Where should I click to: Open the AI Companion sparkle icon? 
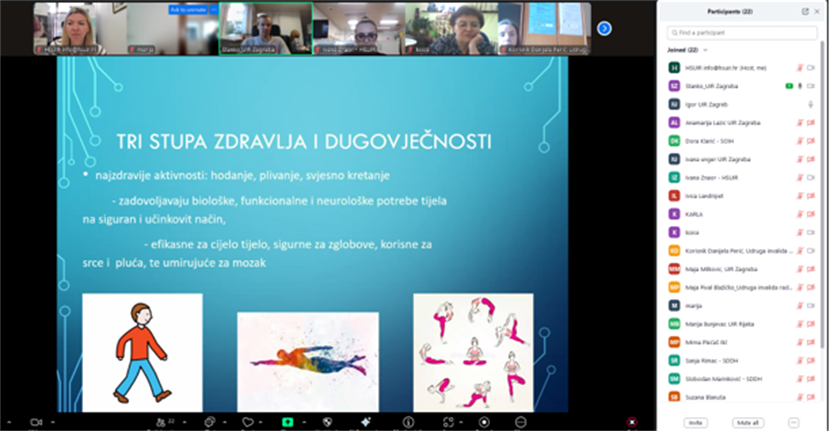[x=366, y=422]
